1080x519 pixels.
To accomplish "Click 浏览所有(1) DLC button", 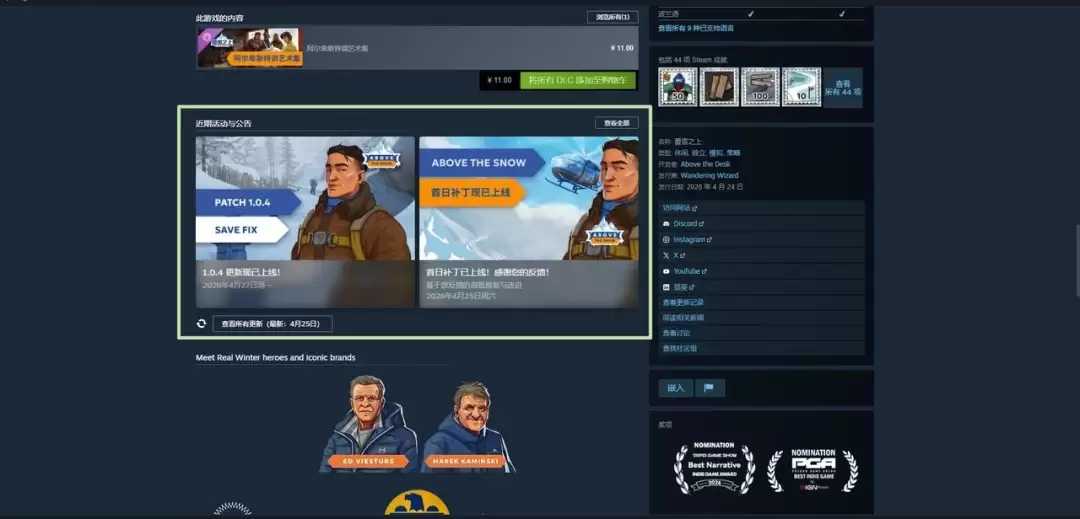I will click(612, 17).
